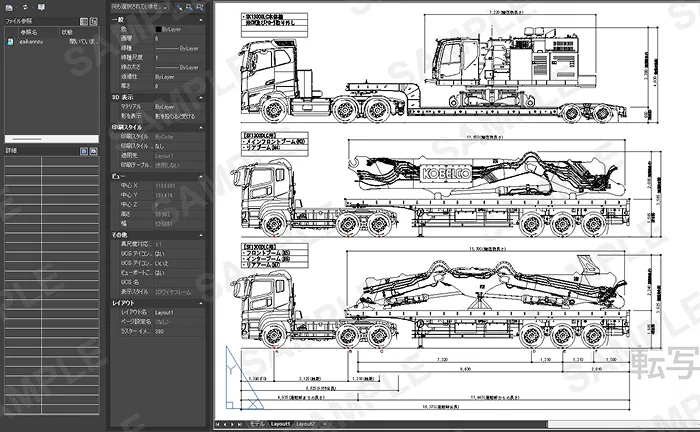Image resolution: width=700 pixels, height=432 pixels.
Task: Select the gaikanzu reference file icon
Action: [10, 42]
